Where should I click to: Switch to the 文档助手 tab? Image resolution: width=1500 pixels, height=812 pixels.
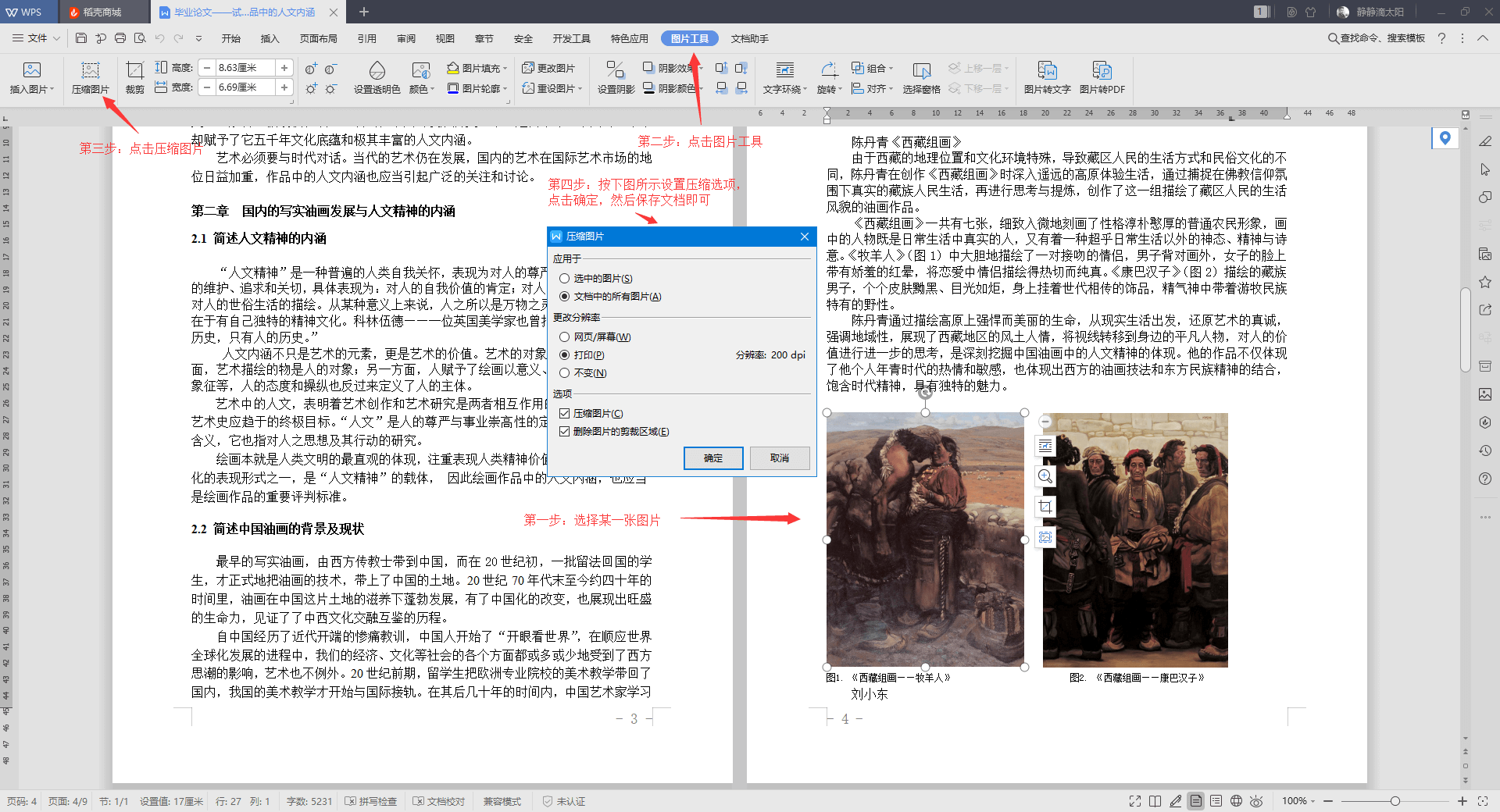(750, 38)
